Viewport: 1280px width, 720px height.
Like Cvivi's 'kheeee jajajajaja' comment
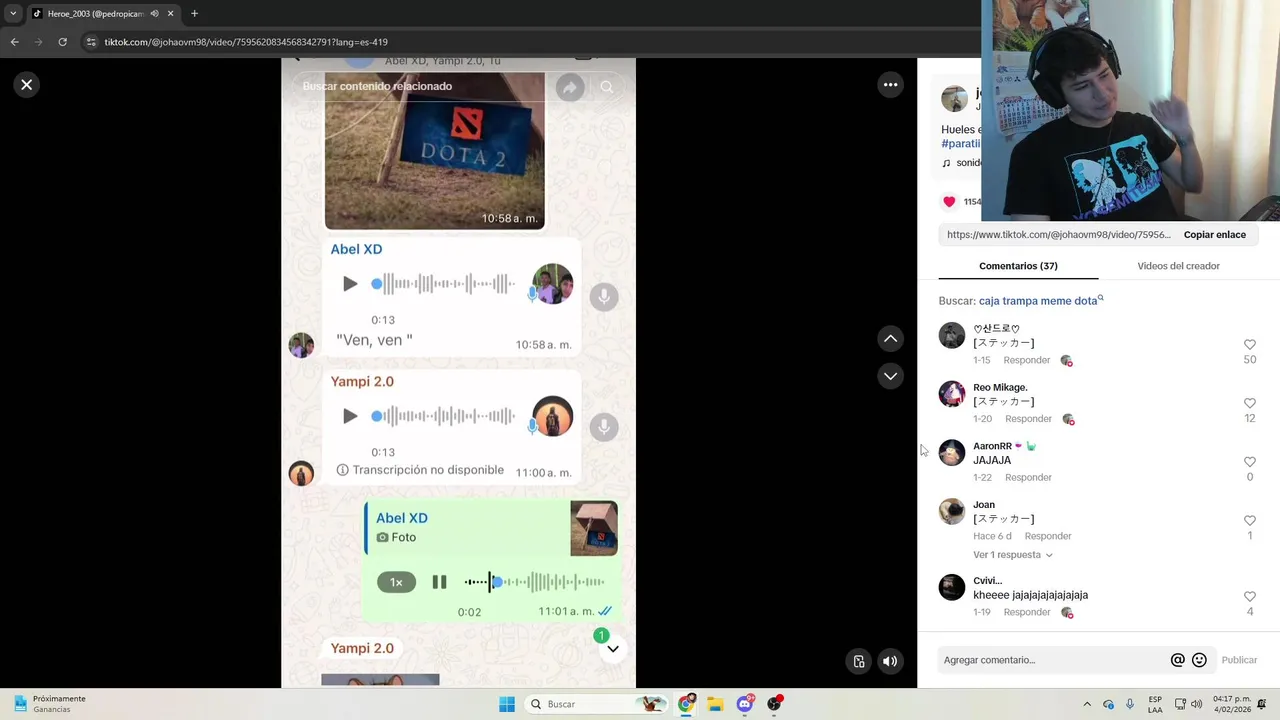tap(1249, 597)
